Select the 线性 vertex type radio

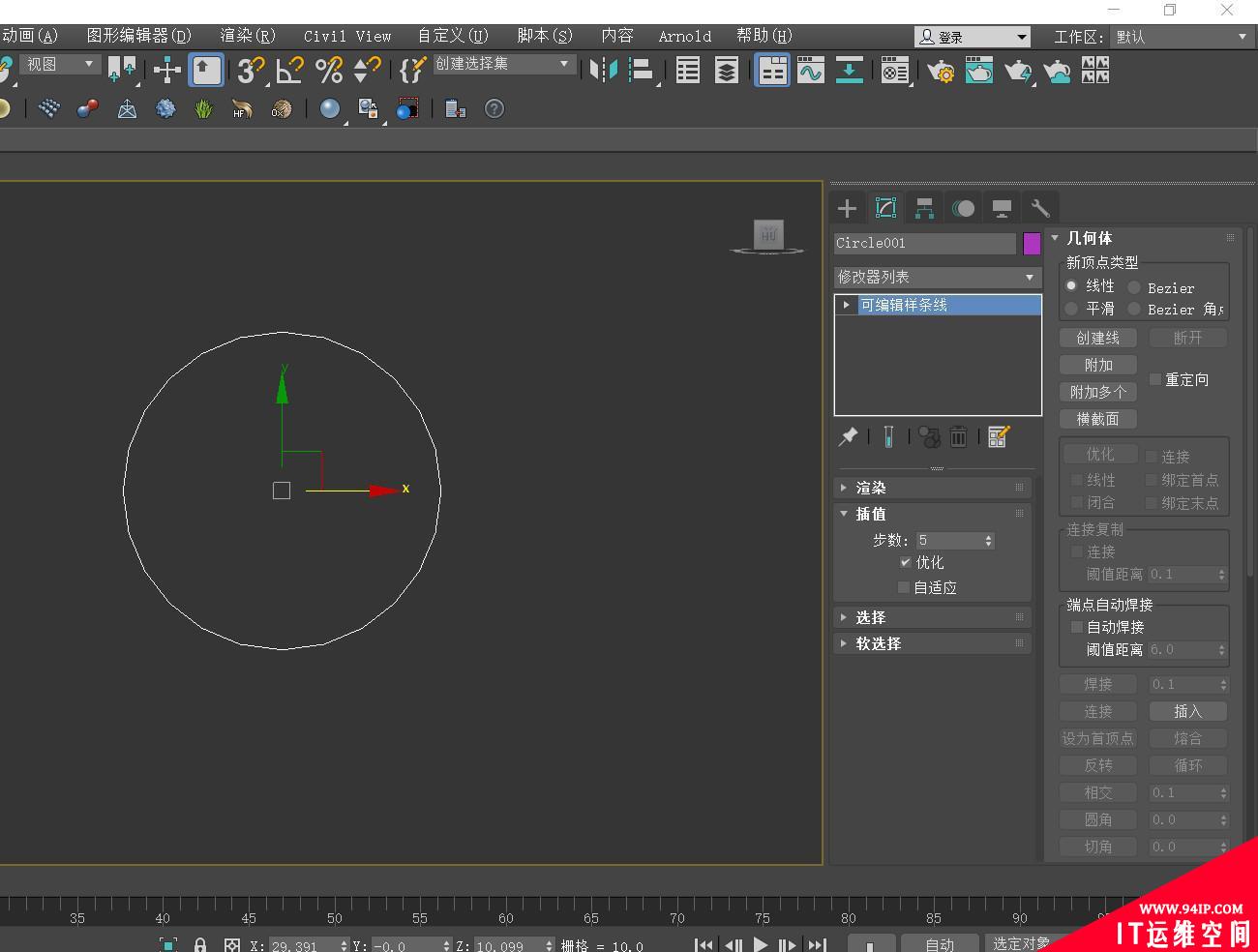click(x=1071, y=285)
